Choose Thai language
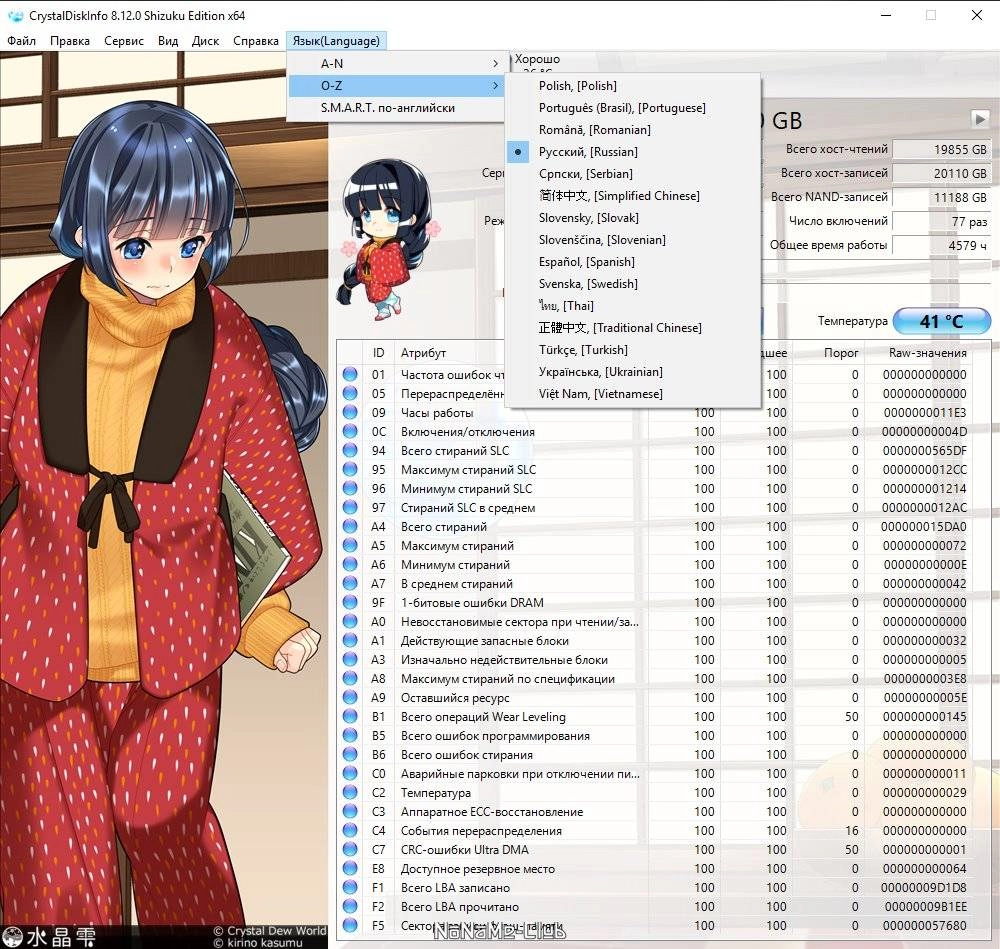Image resolution: width=1000 pixels, height=949 pixels. coord(633,305)
